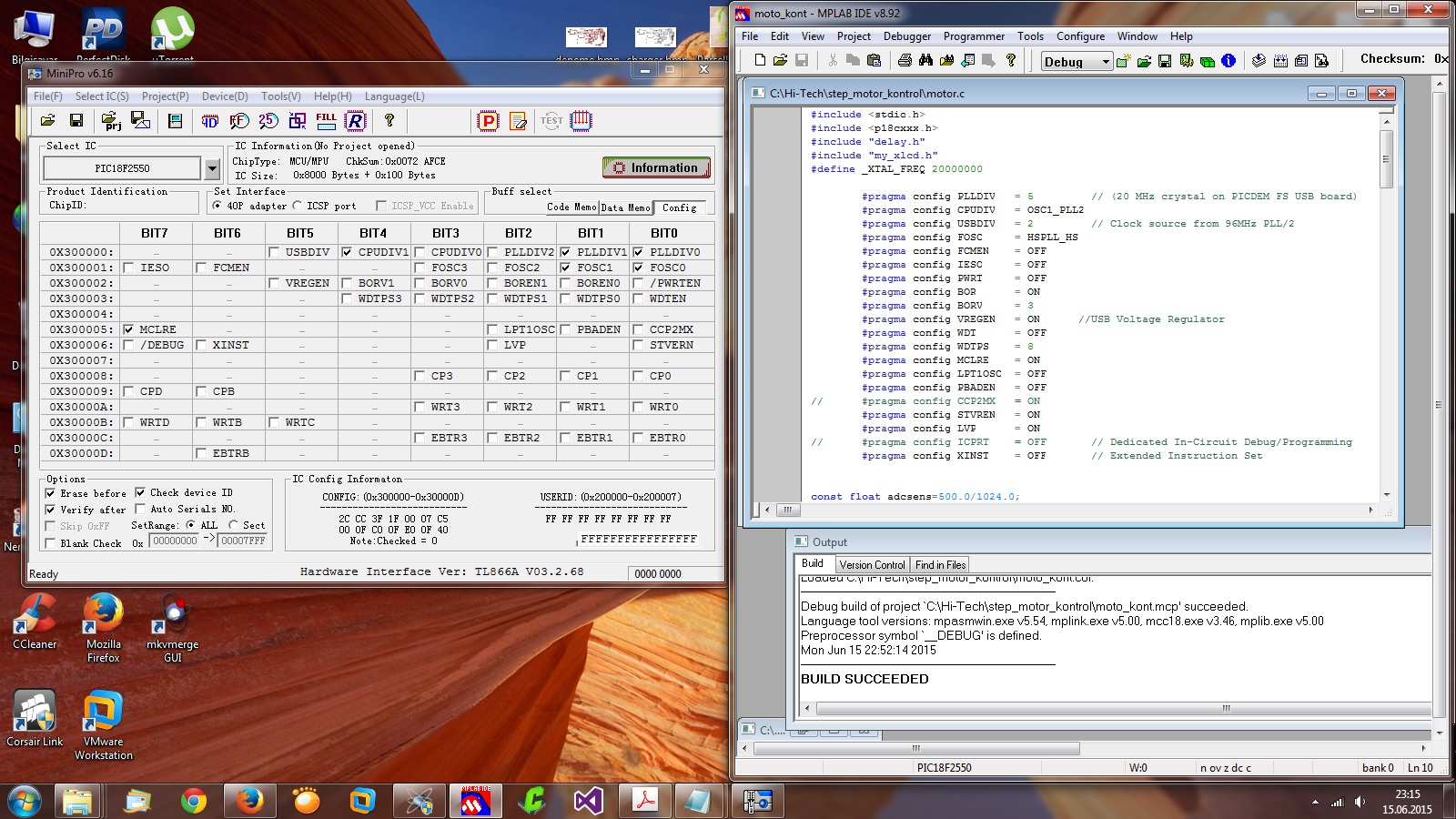Click the Data Memo buffer button
This screenshot has height=819, width=1456.
[626, 207]
